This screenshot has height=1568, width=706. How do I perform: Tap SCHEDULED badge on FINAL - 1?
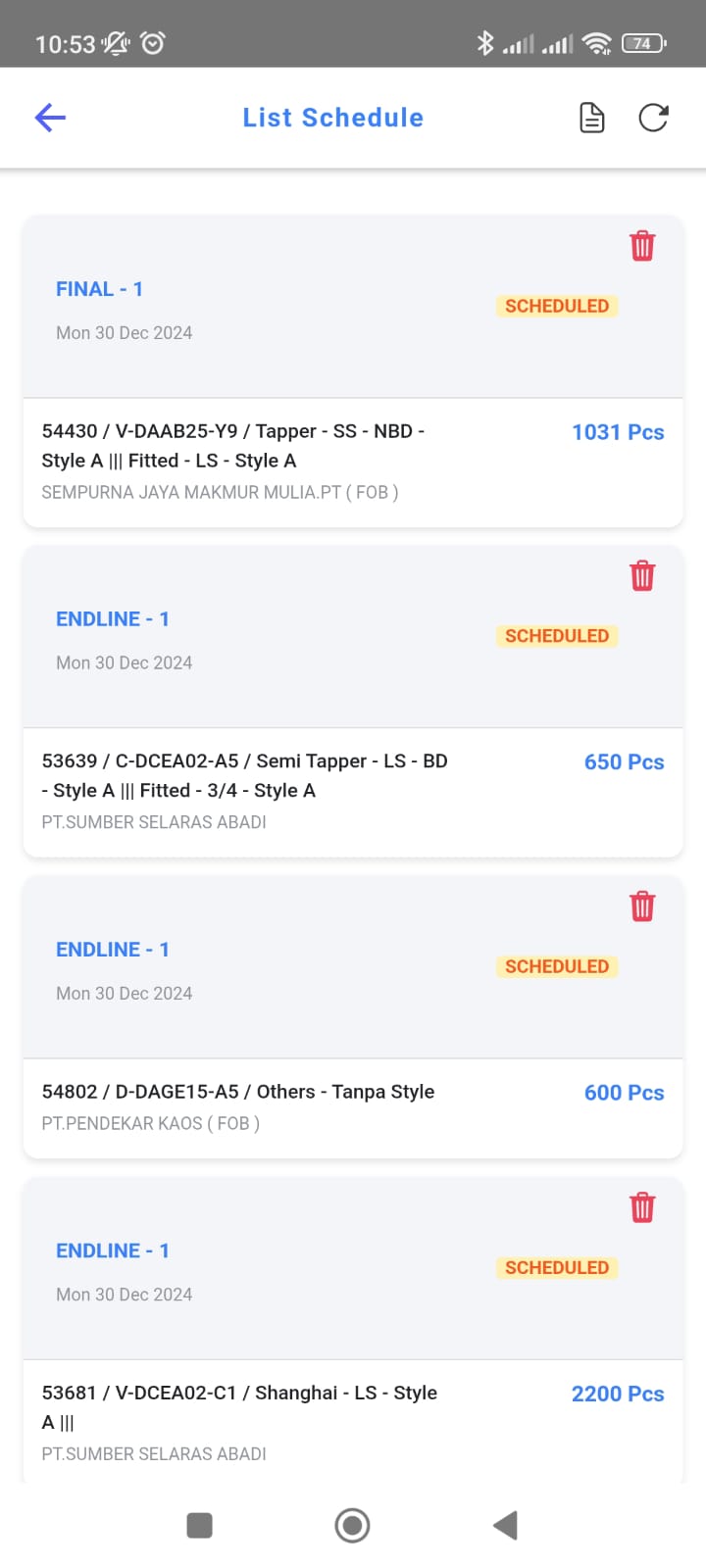click(x=557, y=306)
